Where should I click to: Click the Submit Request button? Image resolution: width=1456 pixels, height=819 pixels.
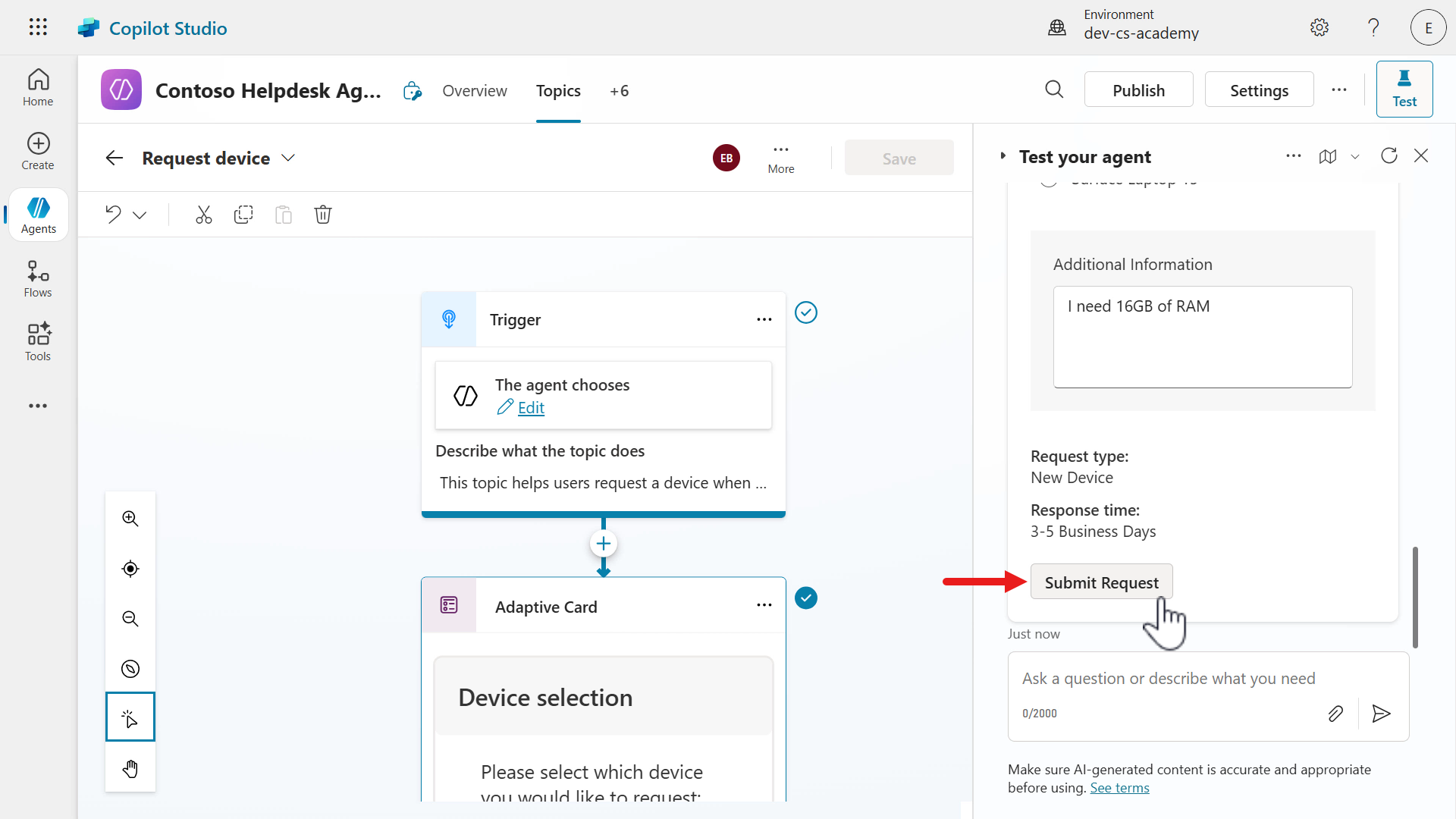[x=1101, y=582]
